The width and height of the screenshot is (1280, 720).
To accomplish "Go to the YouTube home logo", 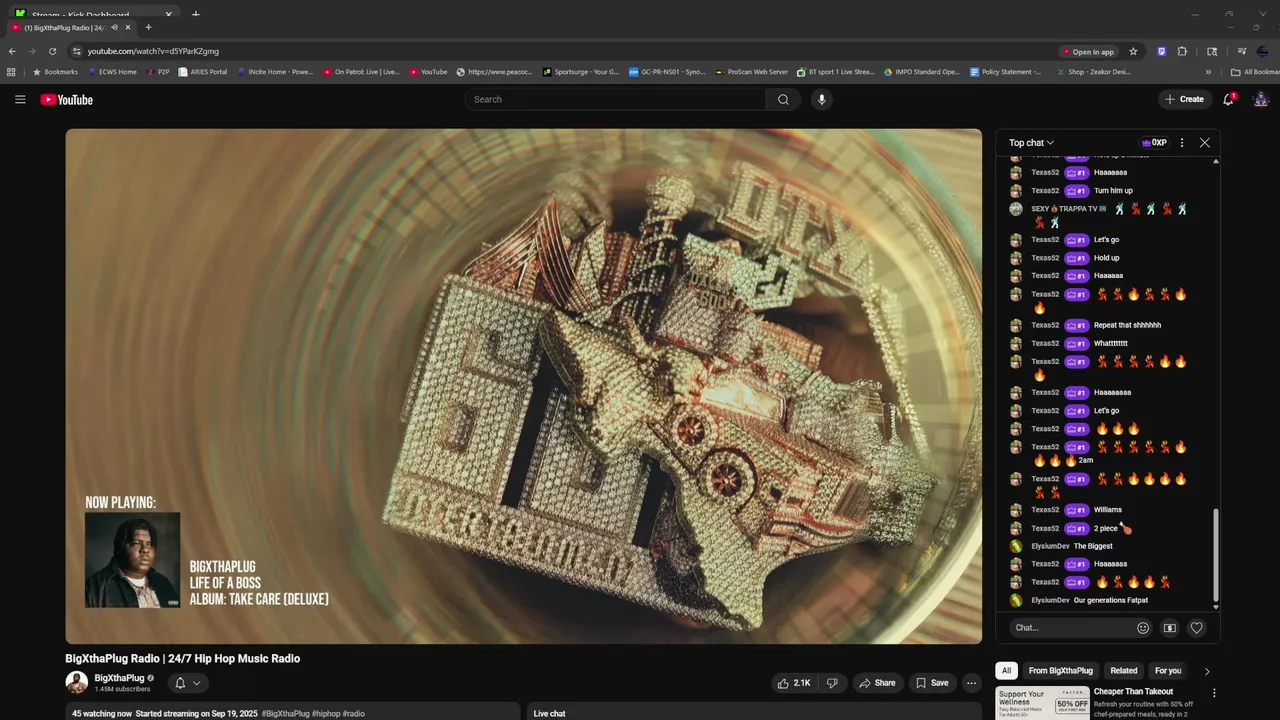I will [66, 99].
